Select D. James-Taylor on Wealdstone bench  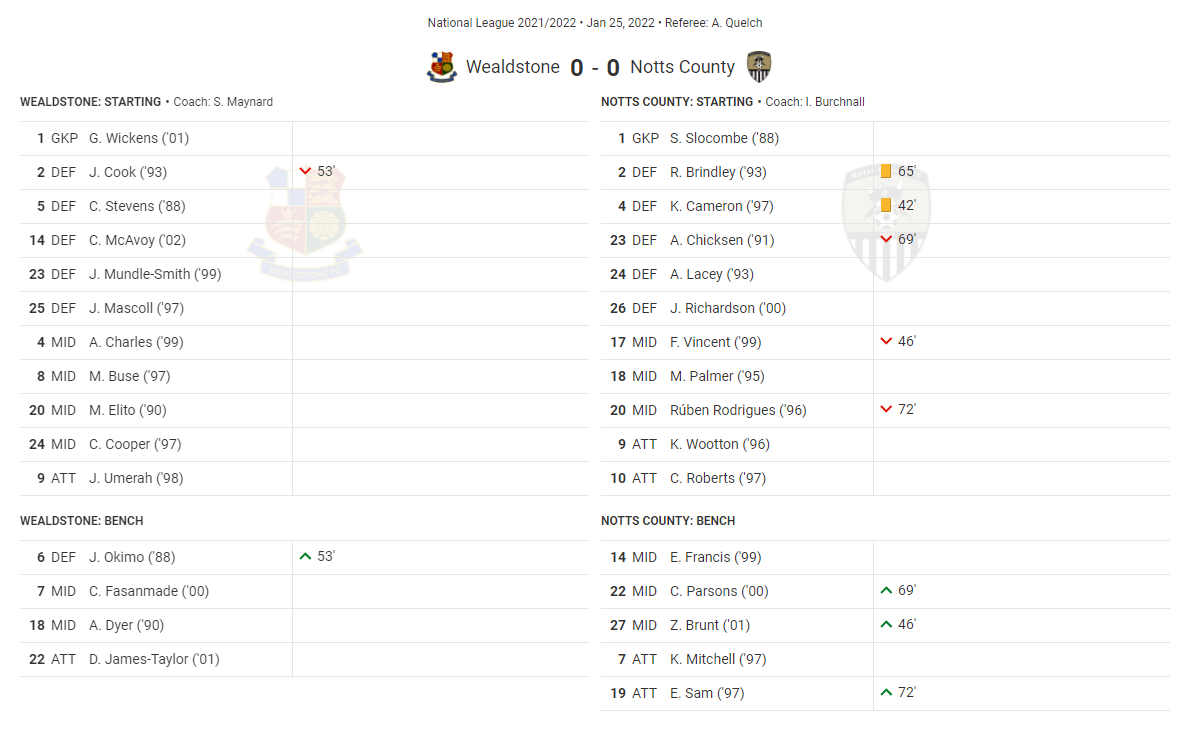[x=154, y=659]
